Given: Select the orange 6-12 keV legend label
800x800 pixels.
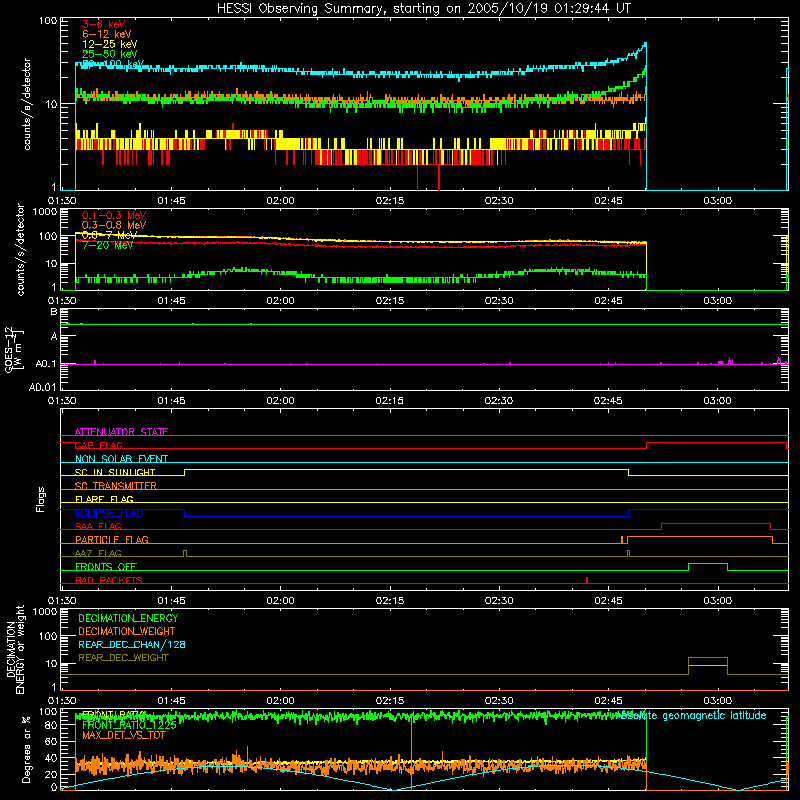Looking at the screenshot, I should tap(107, 34).
